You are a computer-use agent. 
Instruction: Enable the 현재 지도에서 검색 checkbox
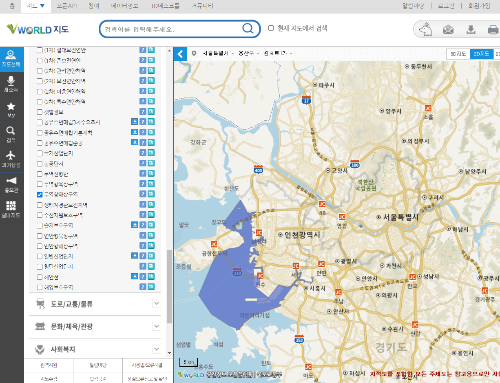pyautogui.click(x=271, y=28)
